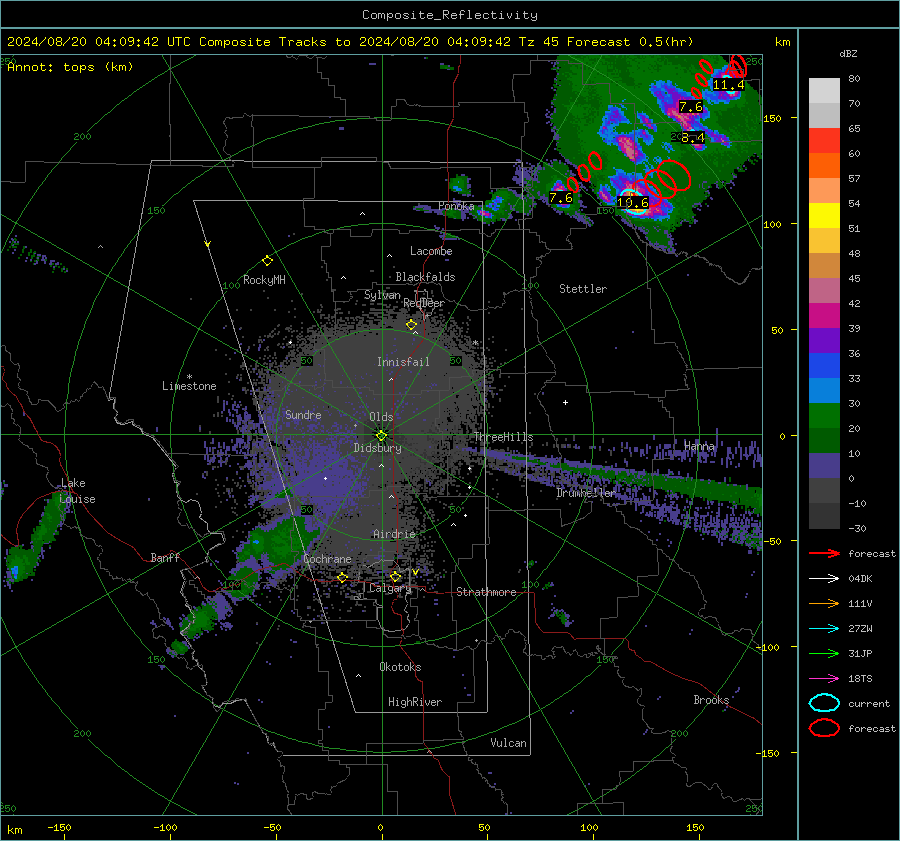Click the UTC Composite Tracks timestamp header
This screenshot has width=900, height=841.
350,42
